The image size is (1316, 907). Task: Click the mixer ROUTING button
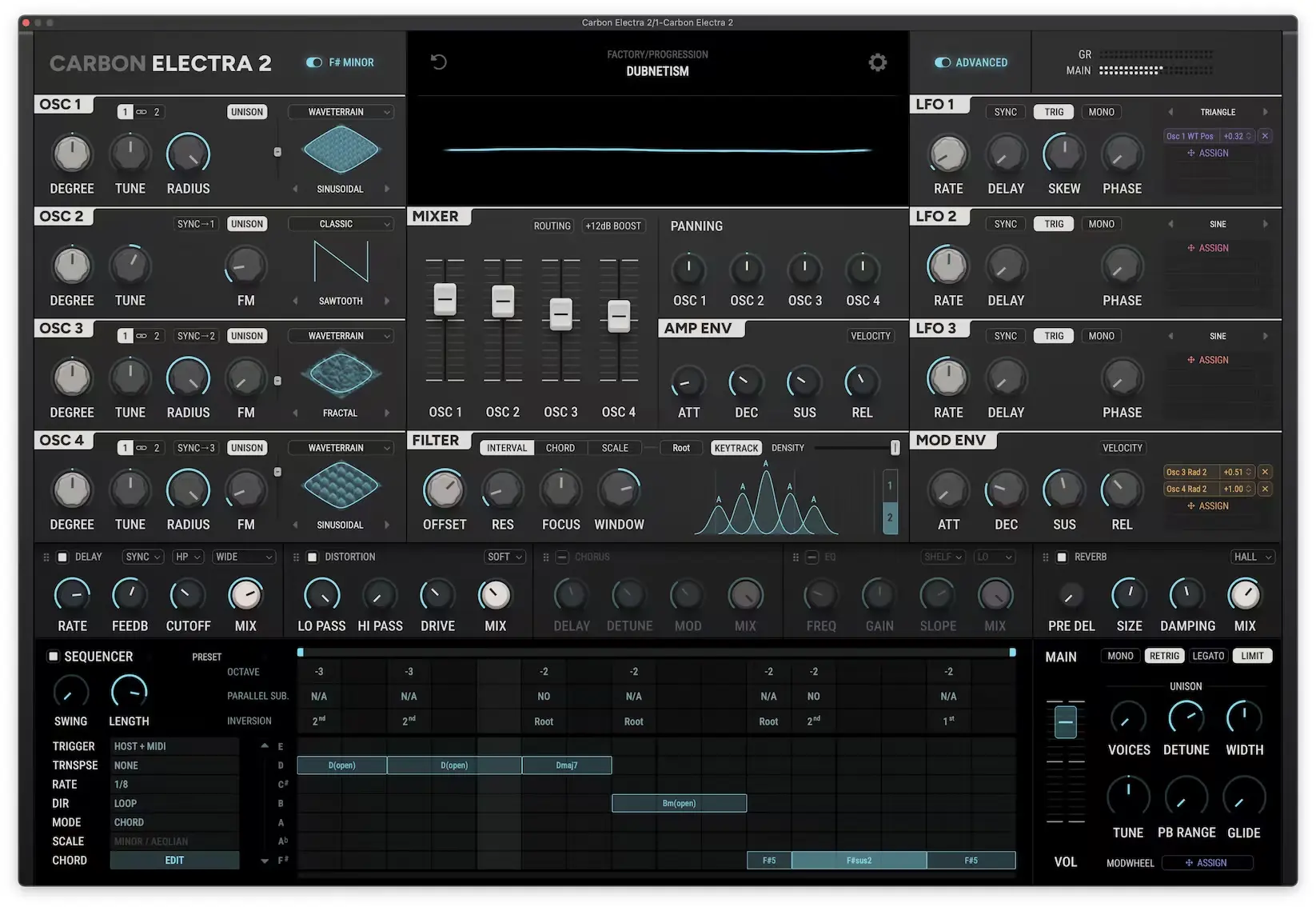552,226
